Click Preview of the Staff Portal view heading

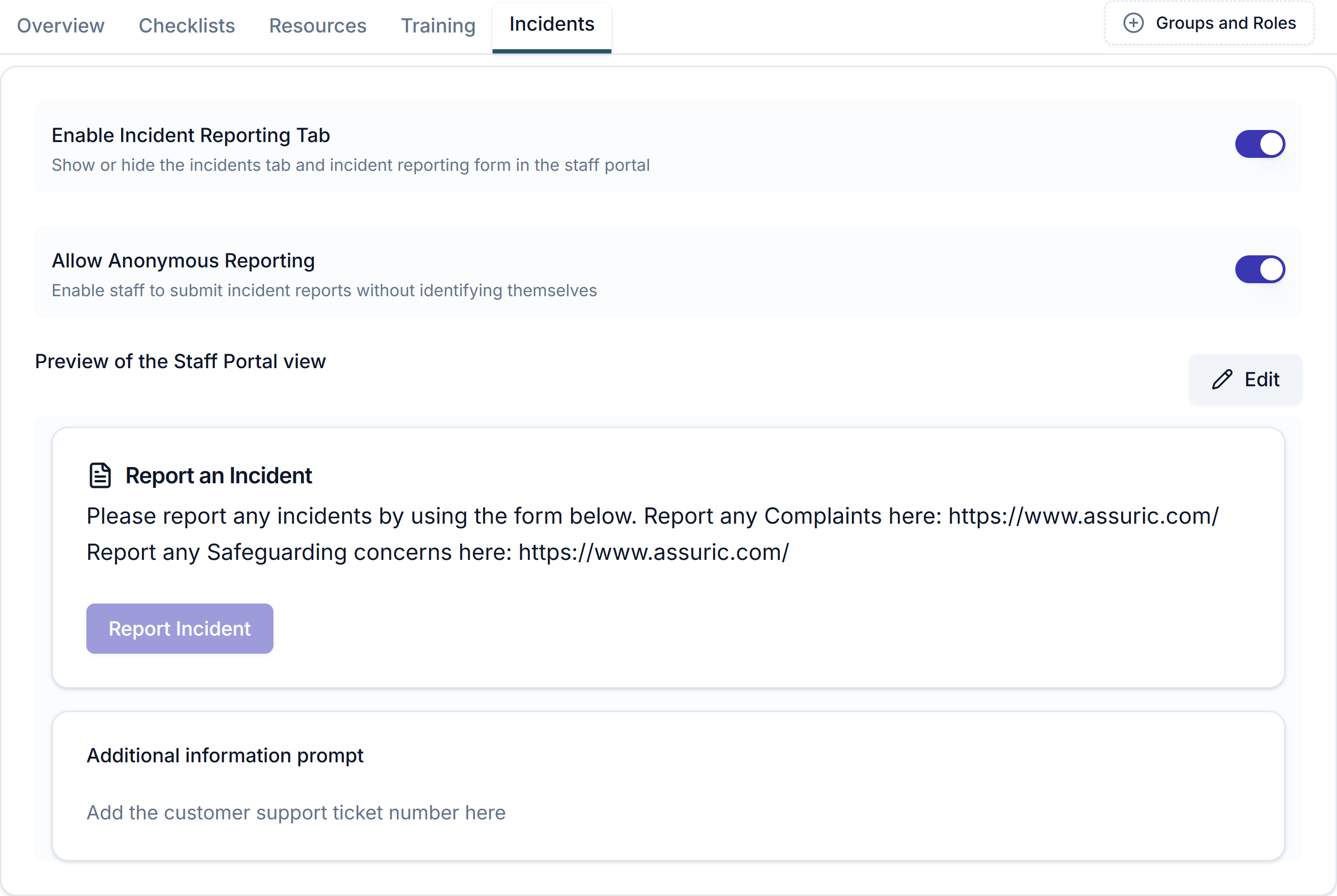(180, 361)
